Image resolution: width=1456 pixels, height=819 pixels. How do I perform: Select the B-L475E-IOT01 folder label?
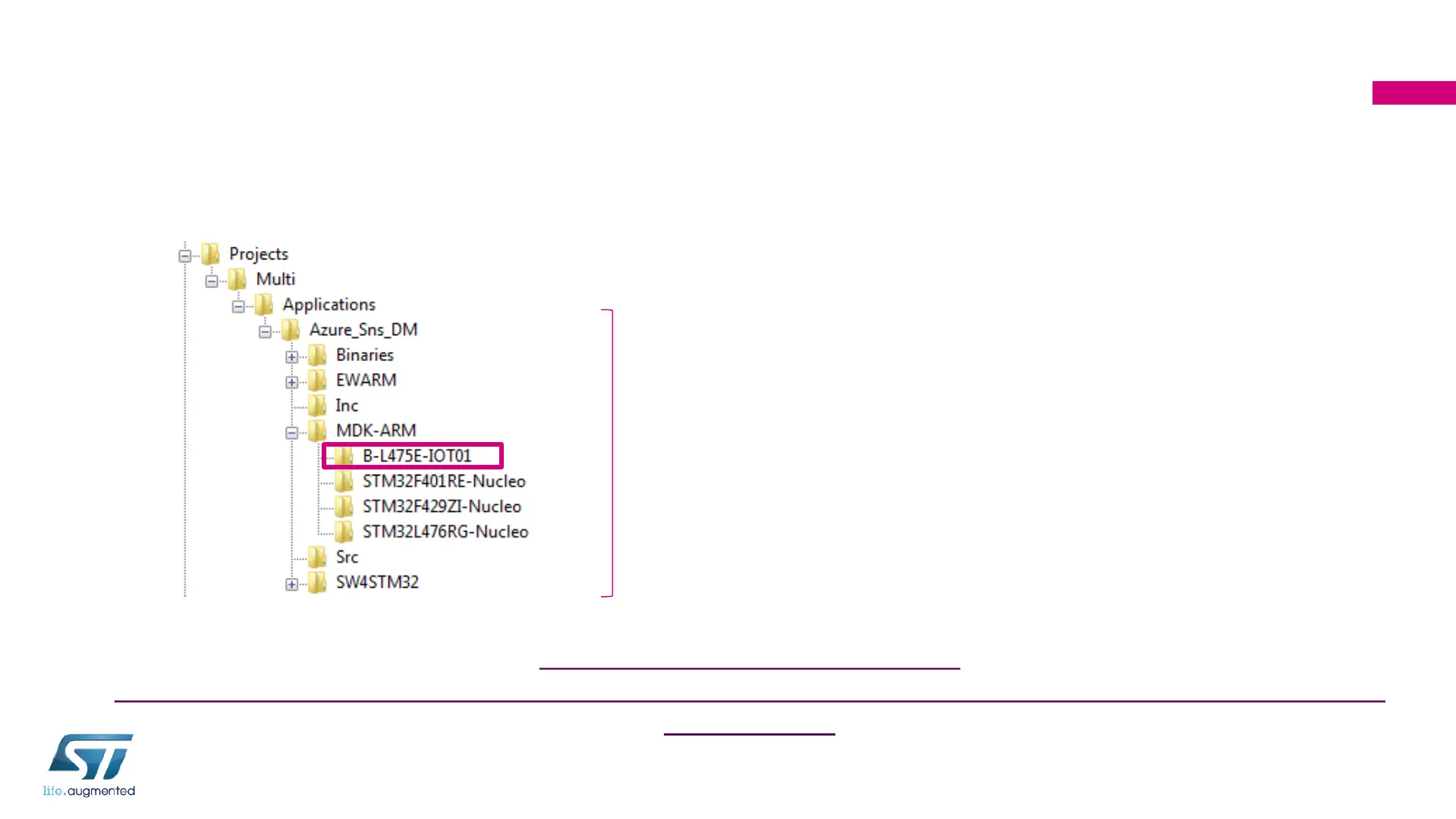pyautogui.click(x=417, y=456)
